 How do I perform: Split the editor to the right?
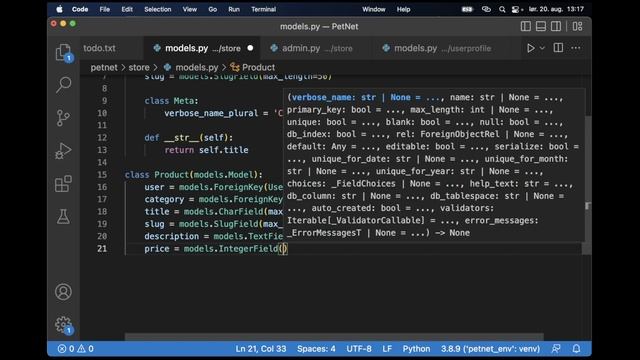pyautogui.click(x=558, y=48)
